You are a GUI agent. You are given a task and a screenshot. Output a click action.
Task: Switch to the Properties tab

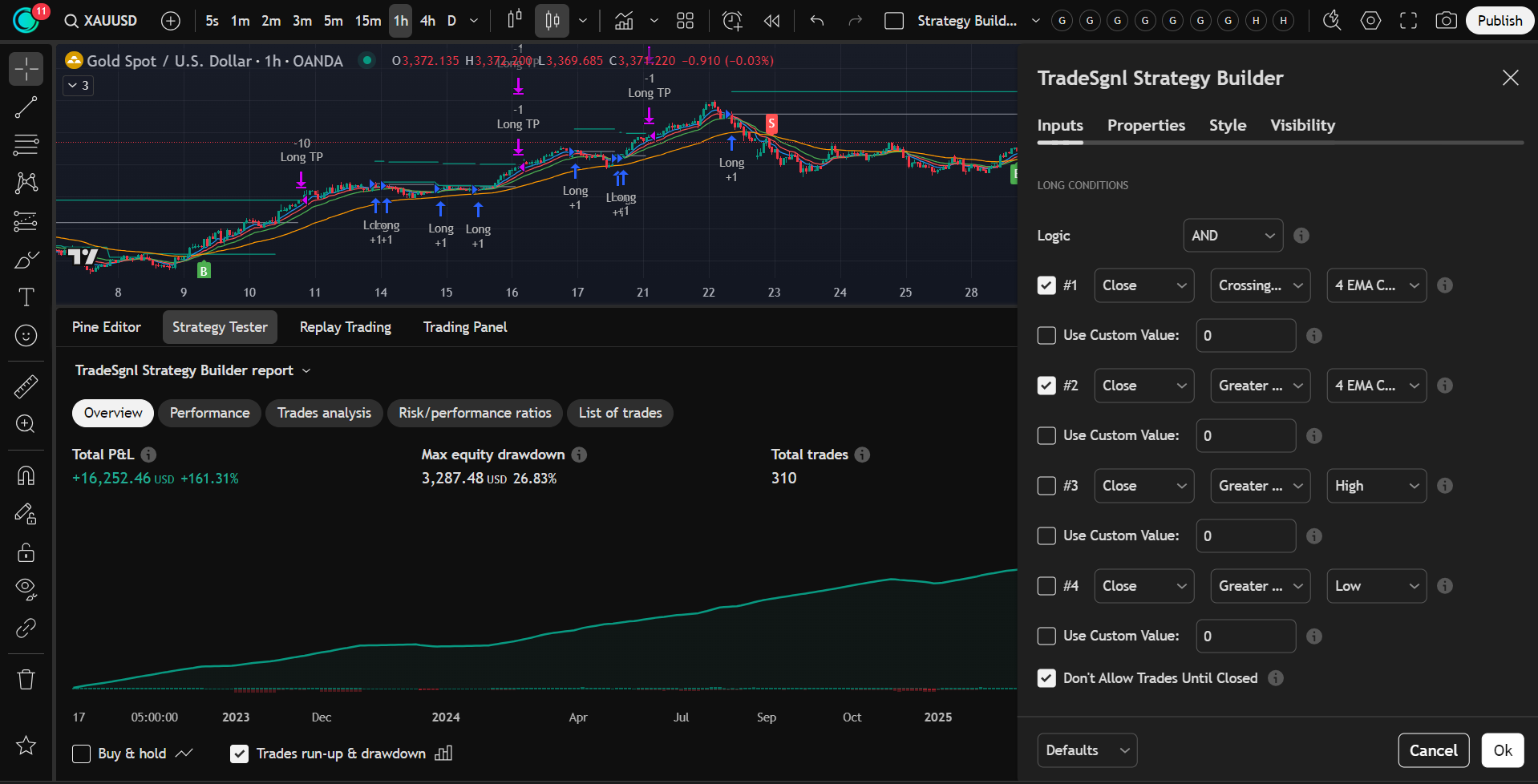click(1146, 125)
